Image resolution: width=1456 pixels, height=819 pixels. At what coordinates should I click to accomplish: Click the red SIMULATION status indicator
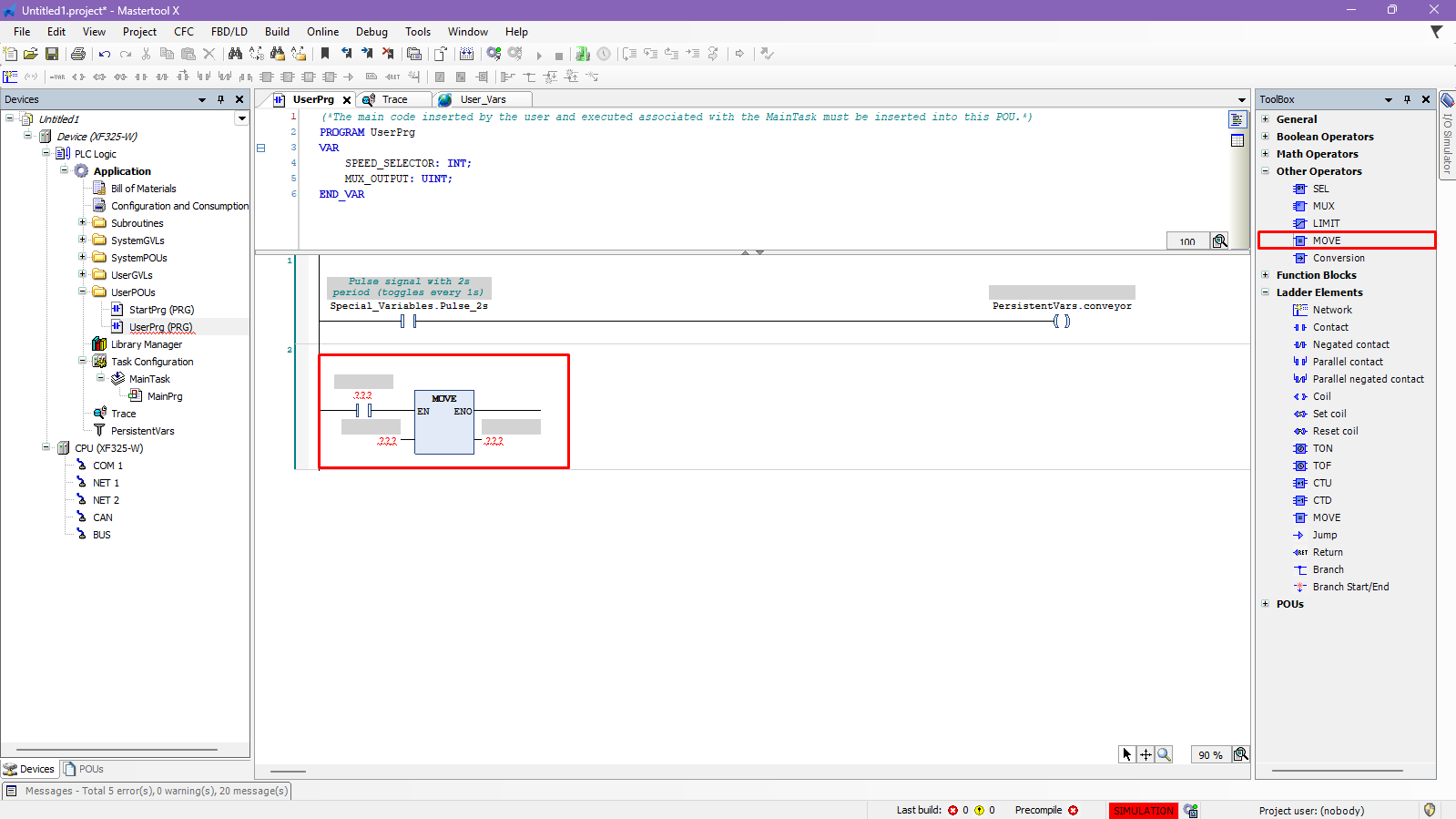click(x=1143, y=810)
